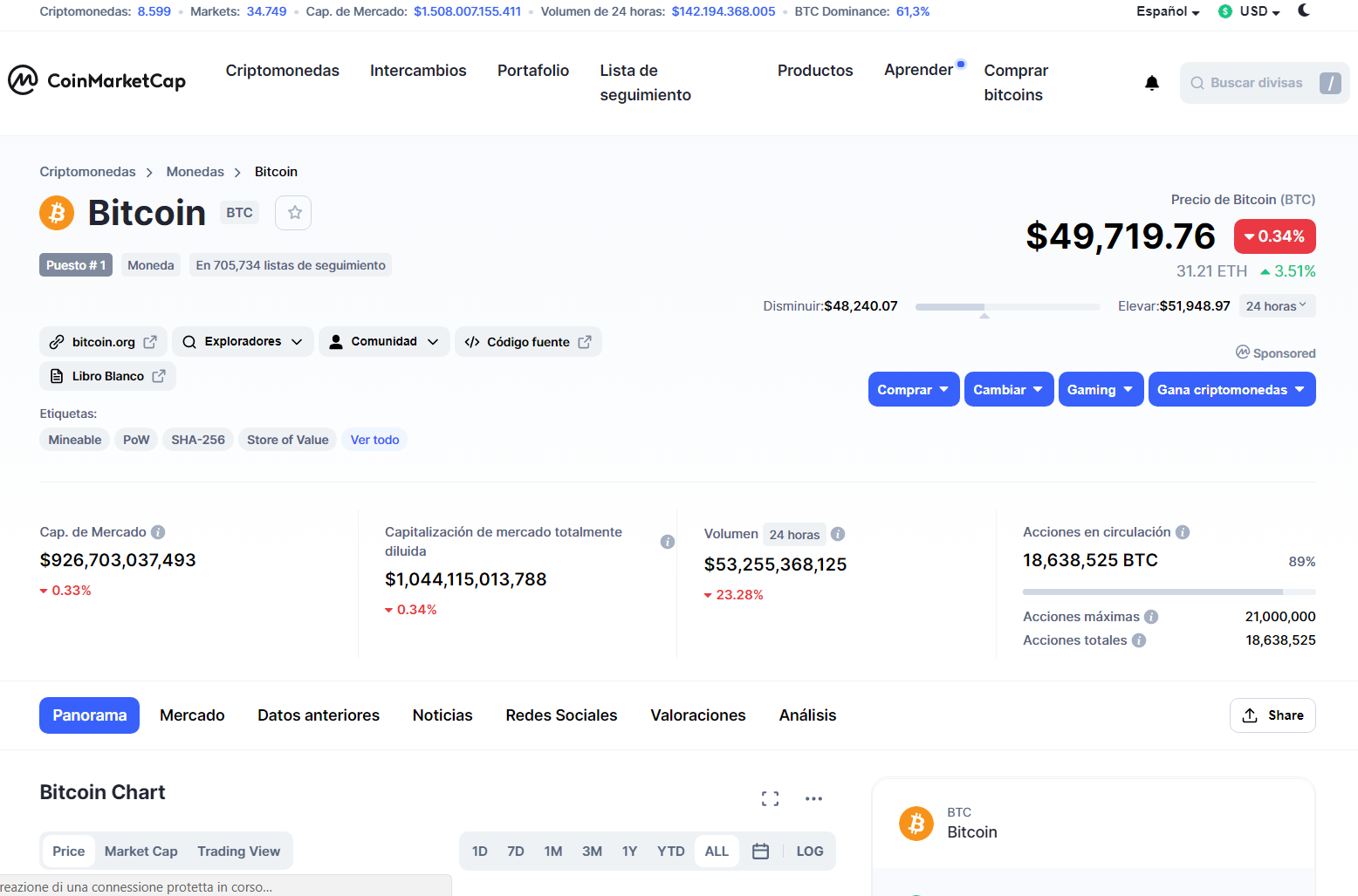Open Criptomonedas in top navigation
1358x896 pixels.
[x=283, y=71]
